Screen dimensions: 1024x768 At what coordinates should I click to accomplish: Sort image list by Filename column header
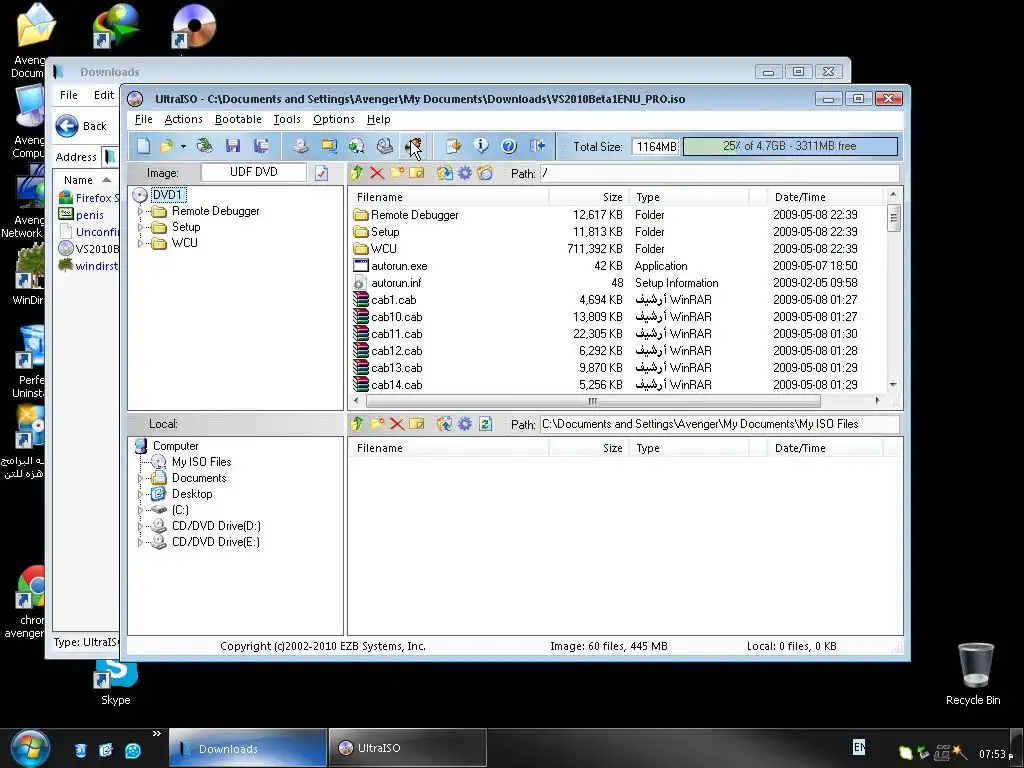(x=449, y=197)
